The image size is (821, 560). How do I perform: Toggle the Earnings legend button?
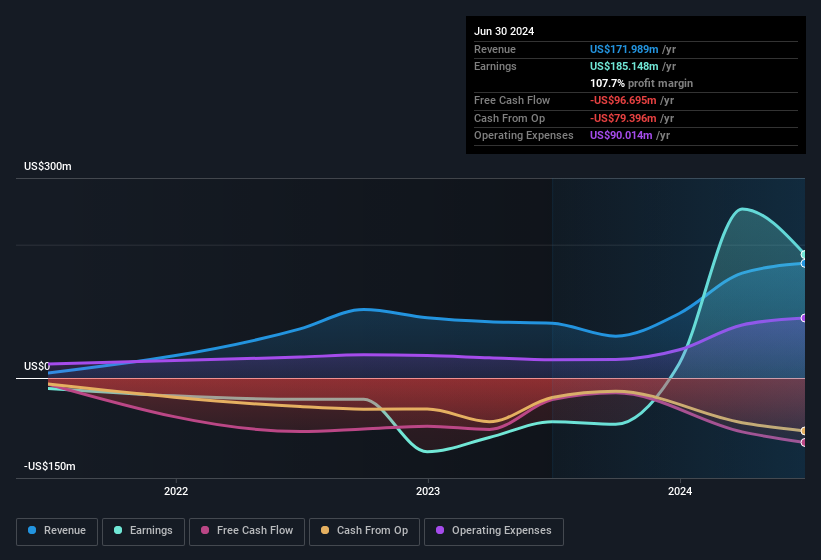pyautogui.click(x=143, y=532)
